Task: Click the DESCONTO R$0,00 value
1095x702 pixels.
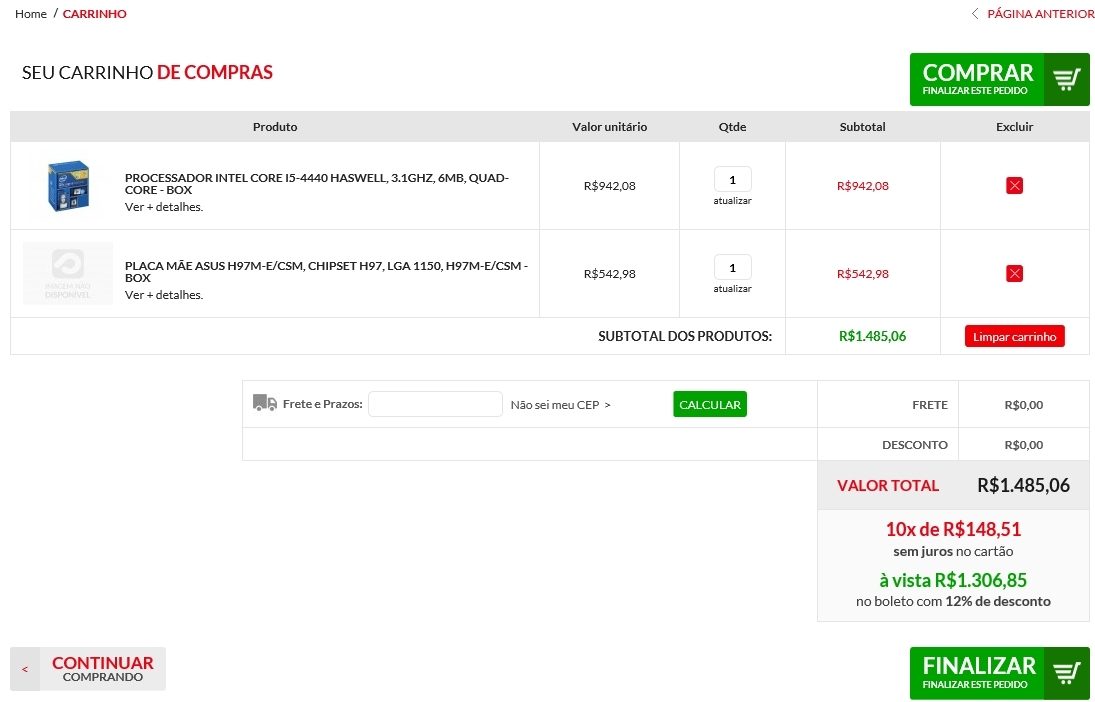Action: point(1024,445)
